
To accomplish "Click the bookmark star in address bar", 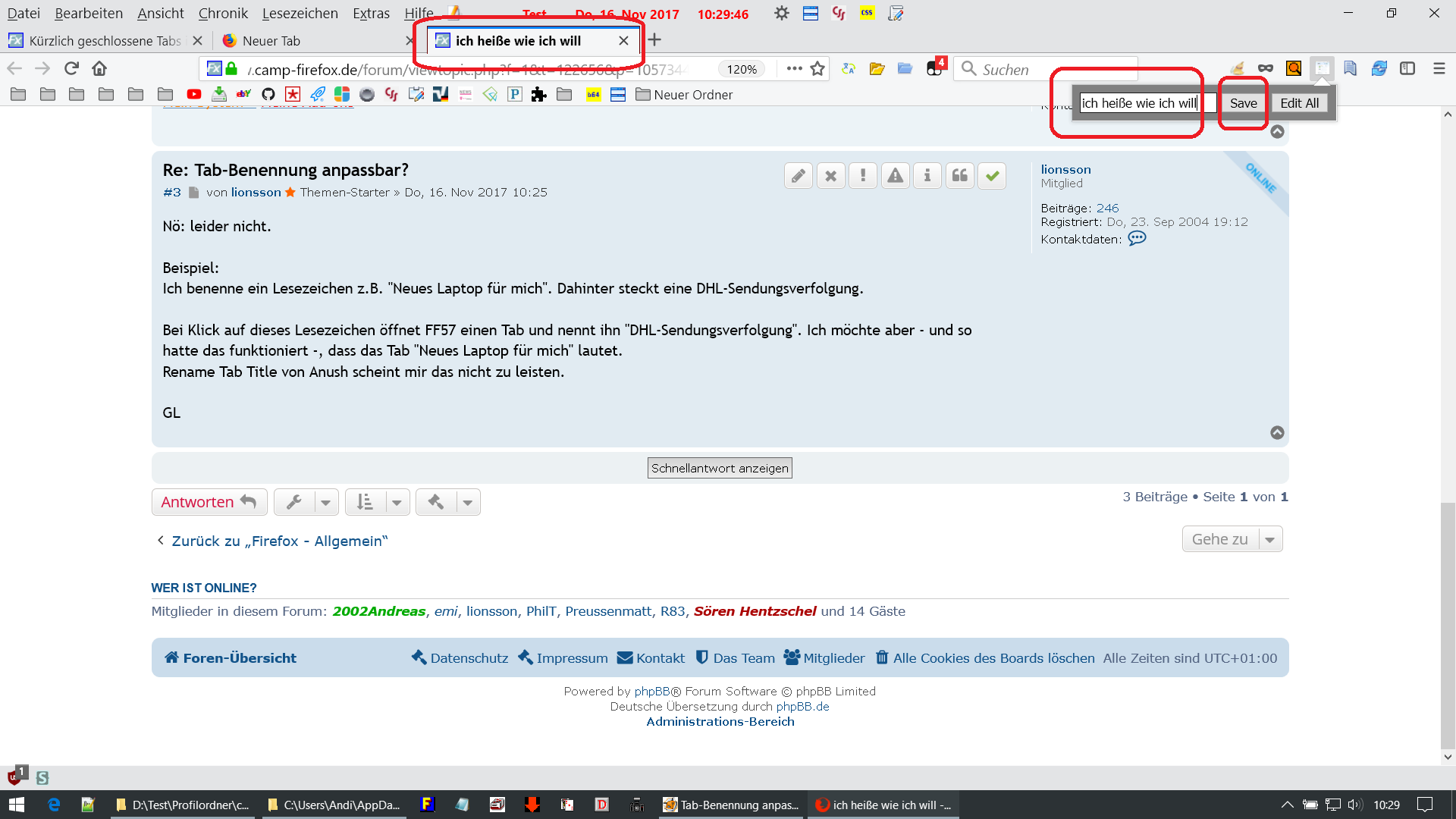I will tap(817, 69).
